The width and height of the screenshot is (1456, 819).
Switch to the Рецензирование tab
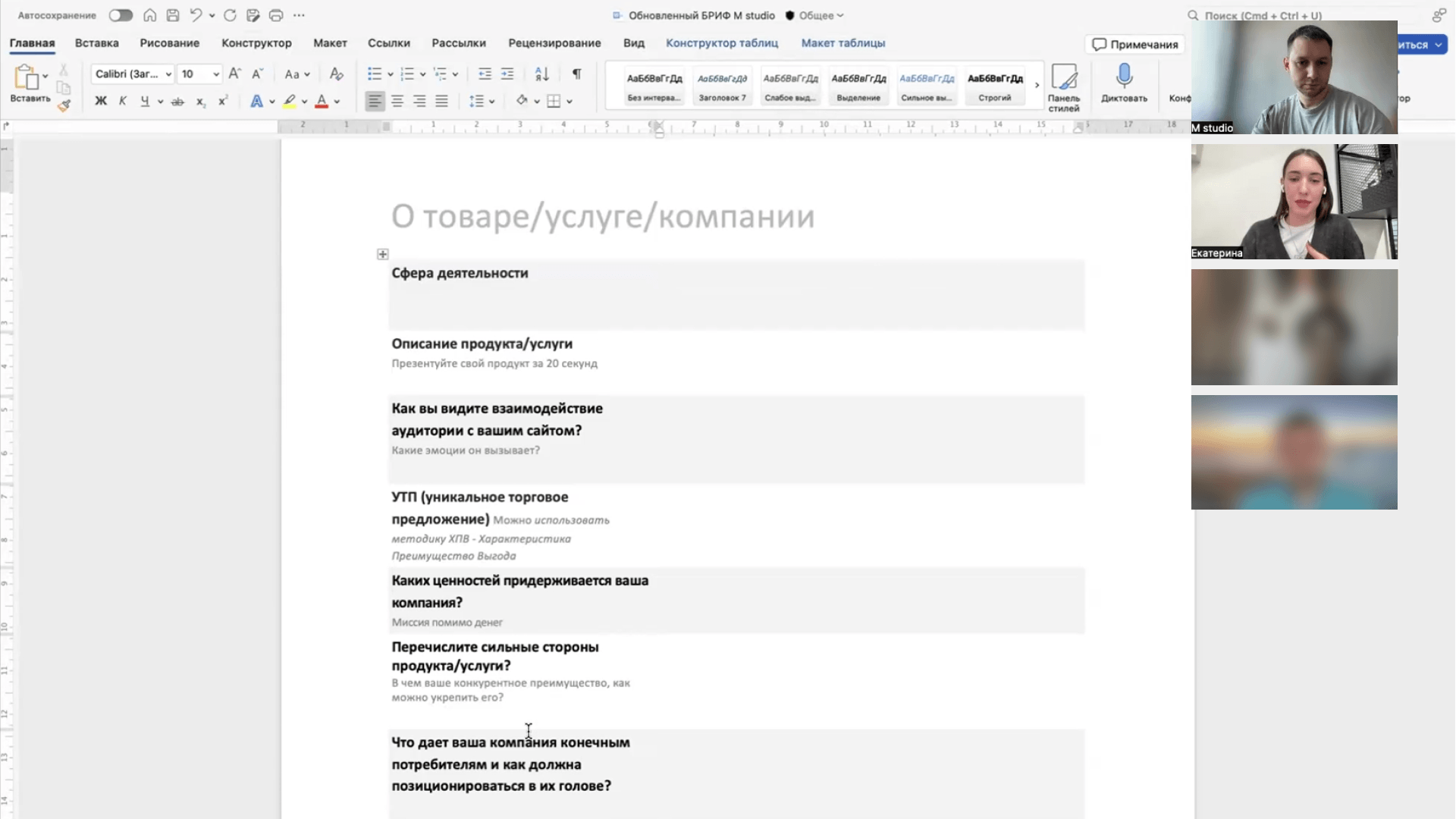(554, 43)
